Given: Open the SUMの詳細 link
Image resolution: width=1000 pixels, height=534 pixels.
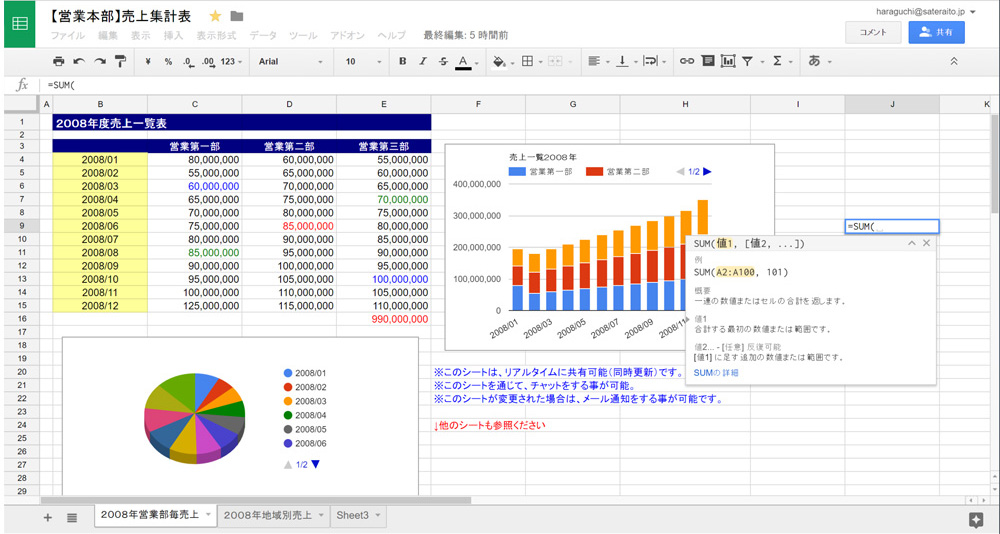Looking at the screenshot, I should 716,373.
